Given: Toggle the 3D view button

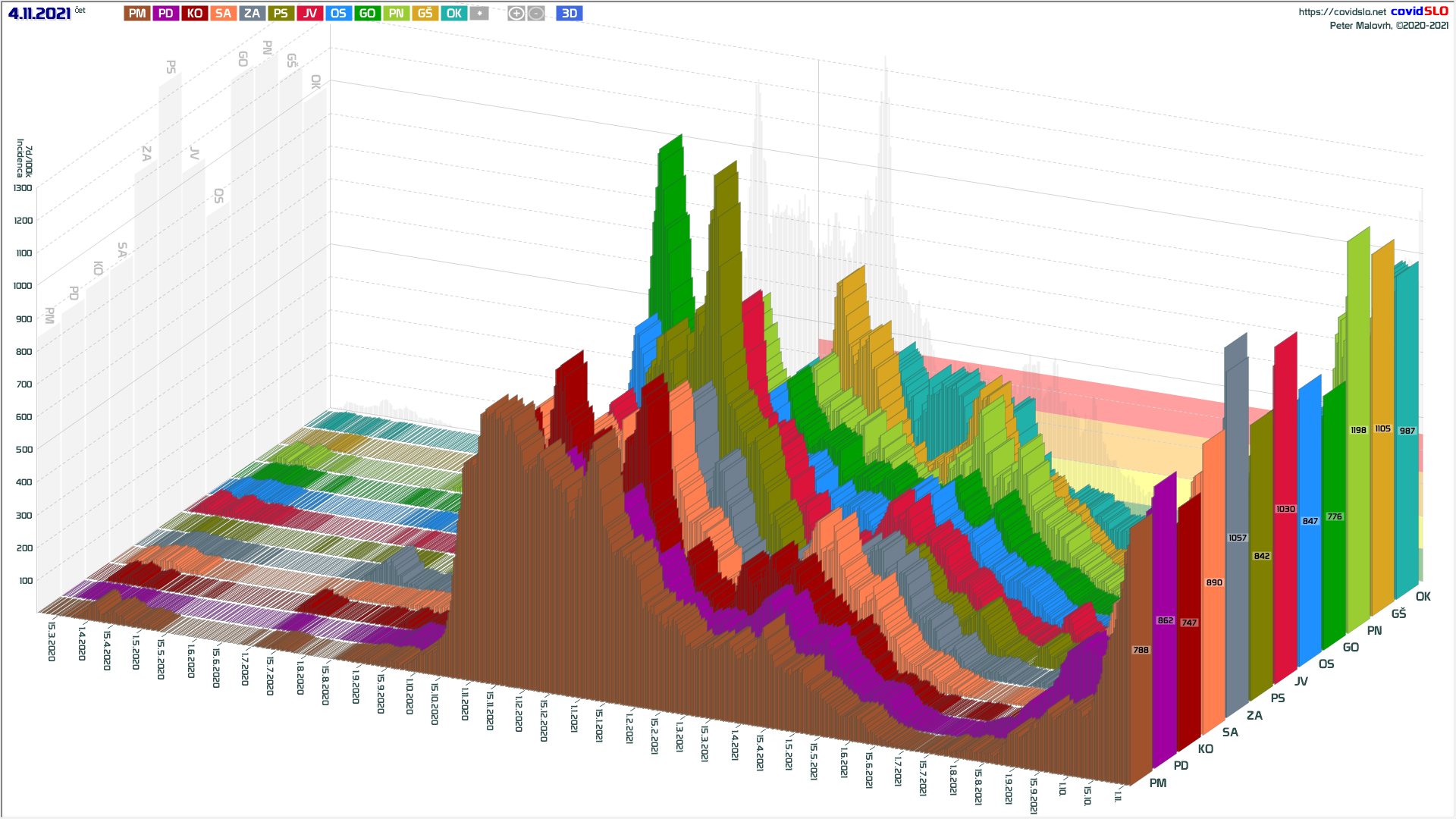Looking at the screenshot, I should pyautogui.click(x=570, y=14).
